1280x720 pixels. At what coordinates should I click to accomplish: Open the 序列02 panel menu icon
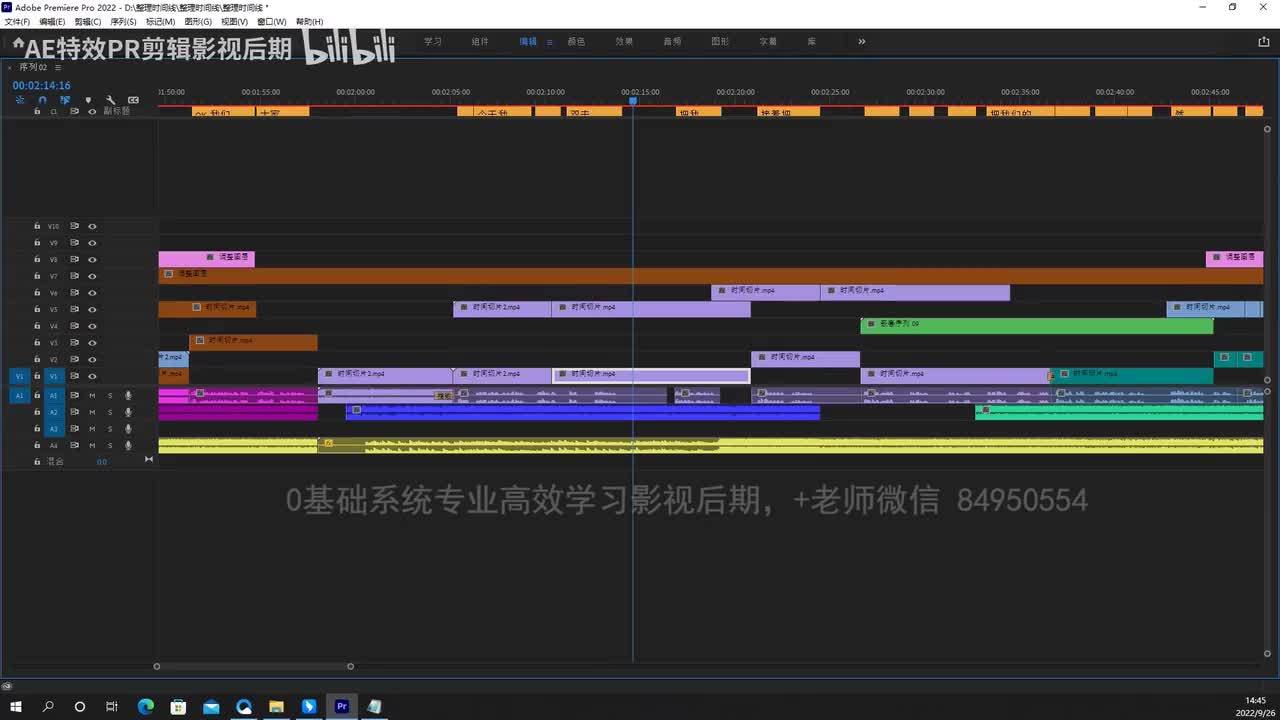click(56, 67)
